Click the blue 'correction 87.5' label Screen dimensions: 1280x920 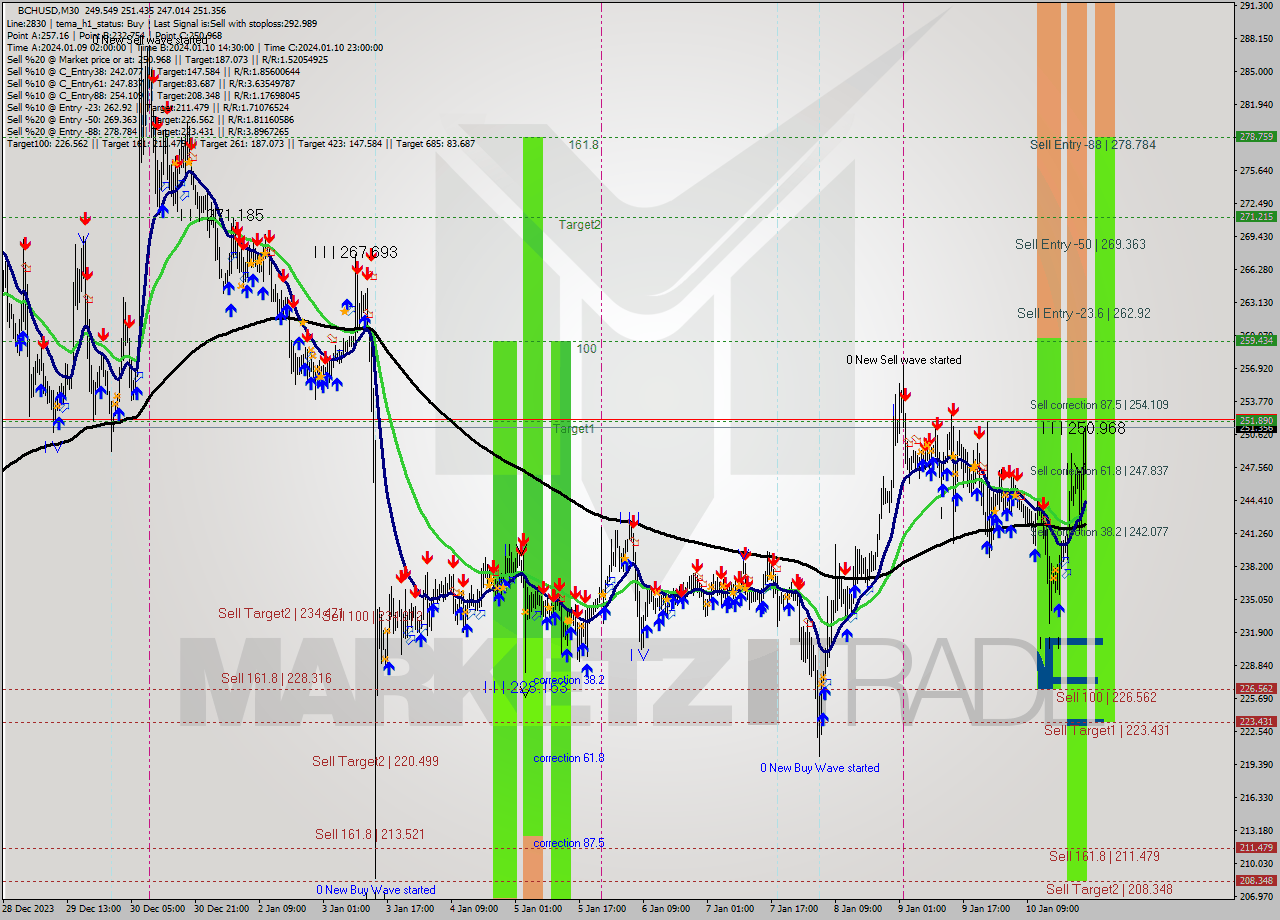pos(569,843)
